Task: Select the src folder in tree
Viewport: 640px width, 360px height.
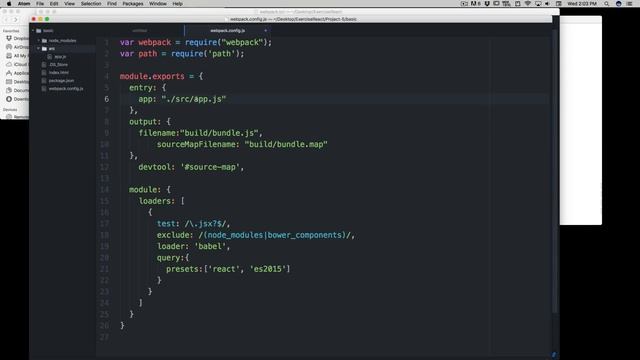Action: [x=52, y=49]
